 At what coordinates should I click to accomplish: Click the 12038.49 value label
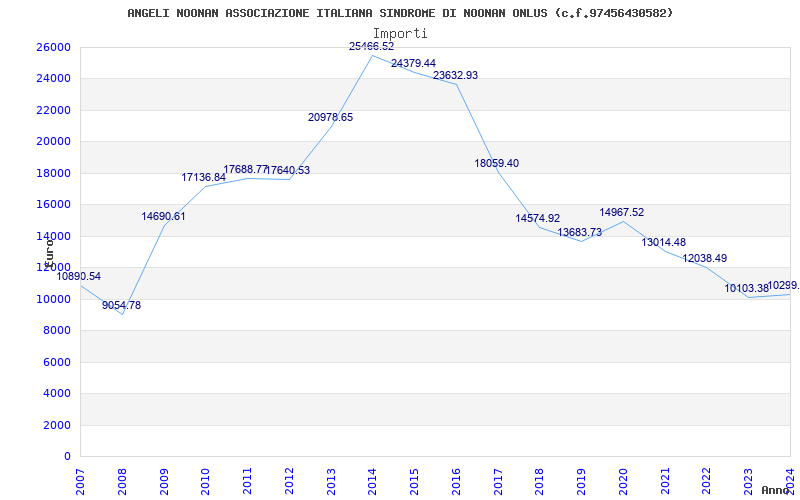pos(705,258)
